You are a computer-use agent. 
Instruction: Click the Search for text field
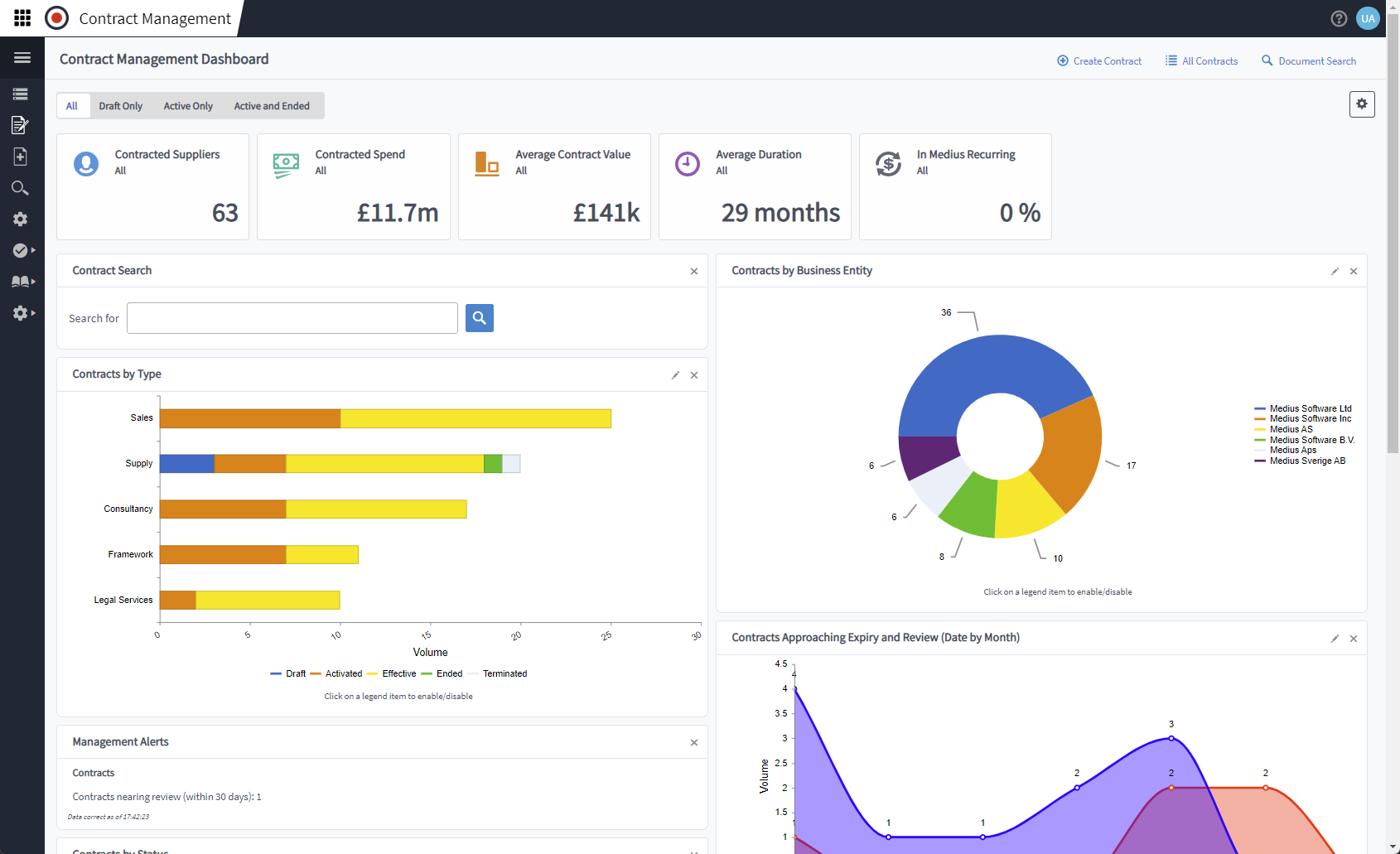click(x=292, y=318)
